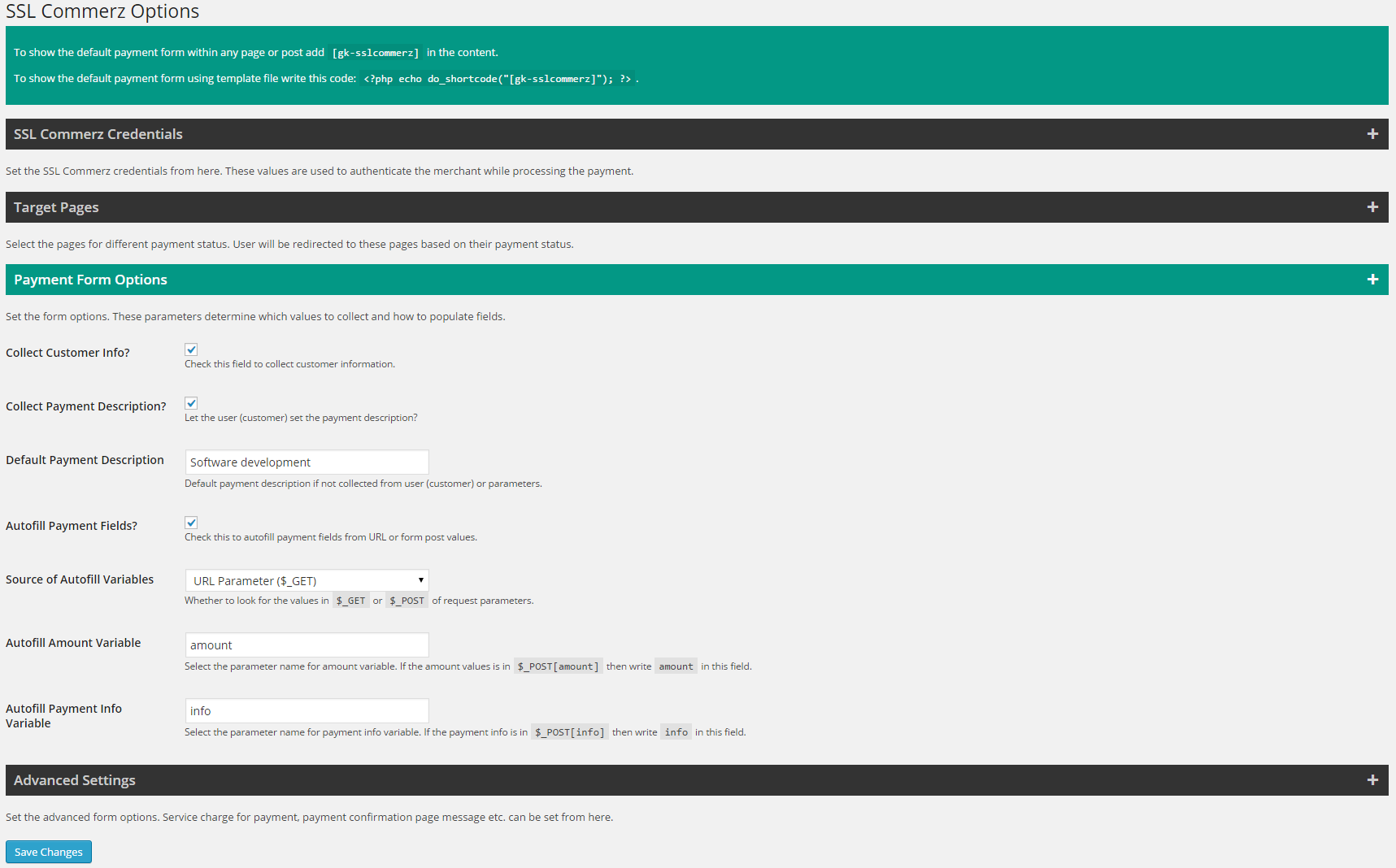Click the $_GET code hint
This screenshot has width=1396, height=868.
(x=351, y=601)
